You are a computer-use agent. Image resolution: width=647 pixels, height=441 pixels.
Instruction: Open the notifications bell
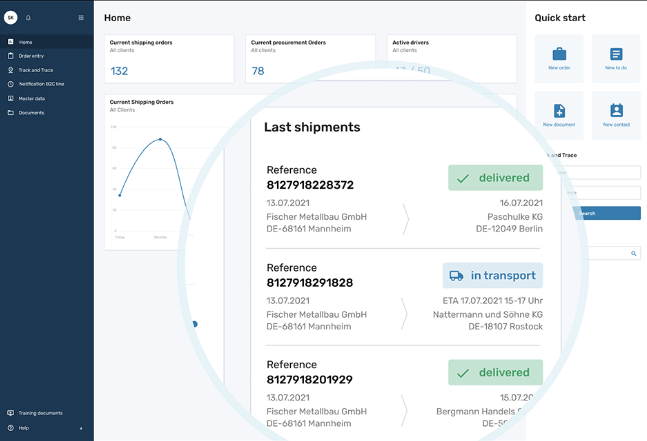click(x=28, y=17)
